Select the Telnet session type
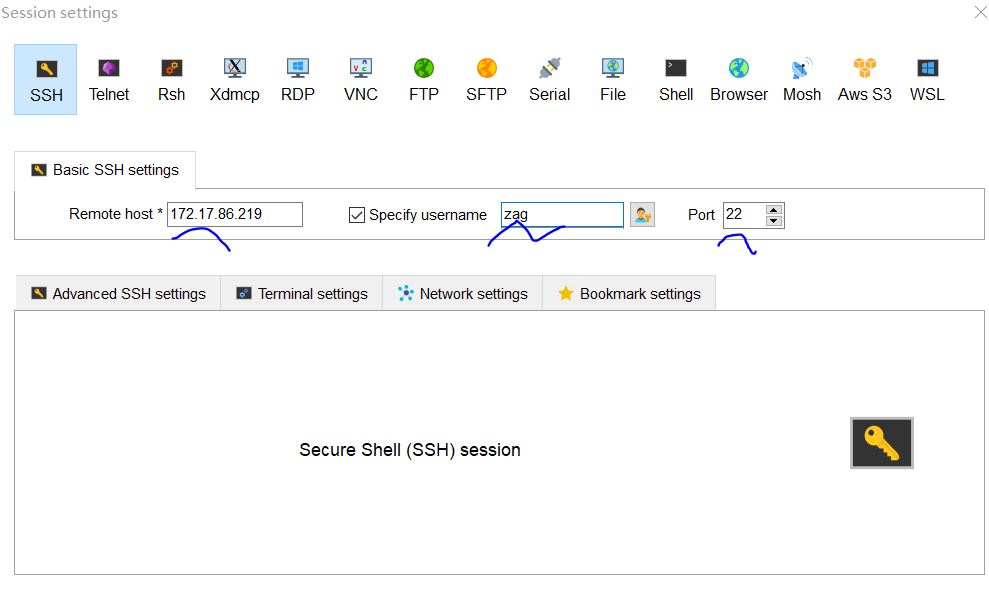This screenshot has width=989, height=595. point(109,79)
